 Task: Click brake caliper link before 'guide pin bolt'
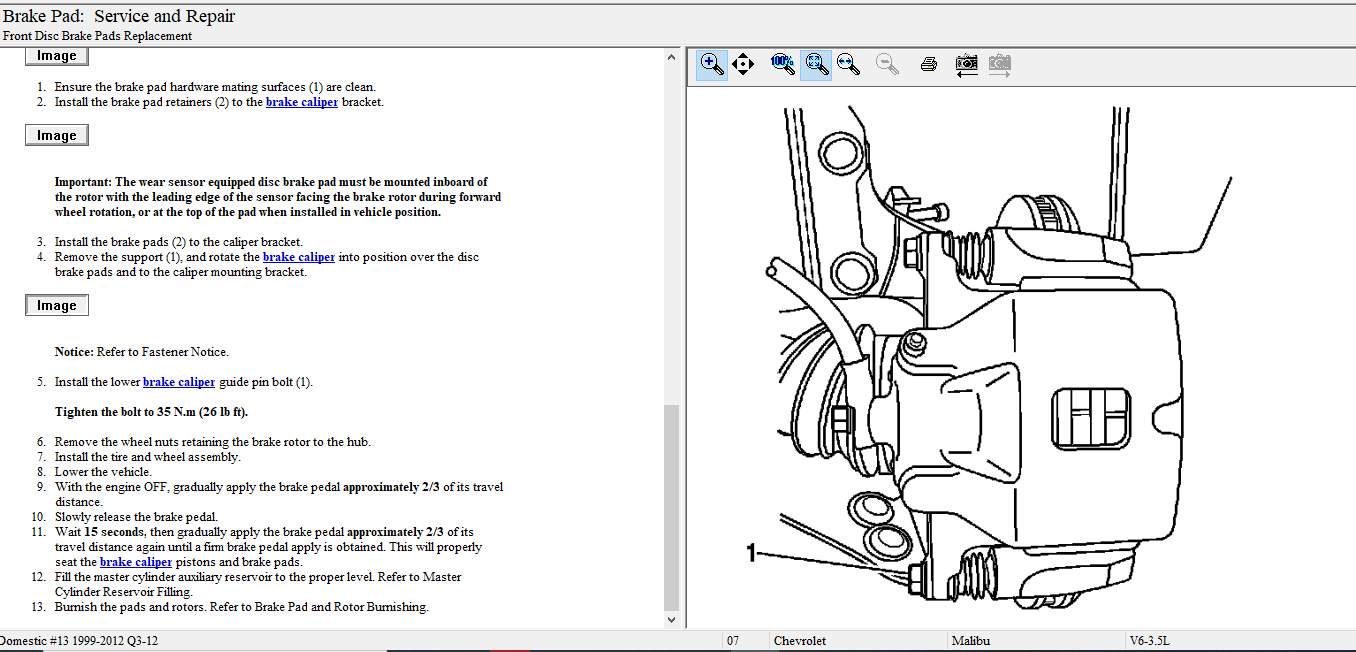tap(179, 382)
